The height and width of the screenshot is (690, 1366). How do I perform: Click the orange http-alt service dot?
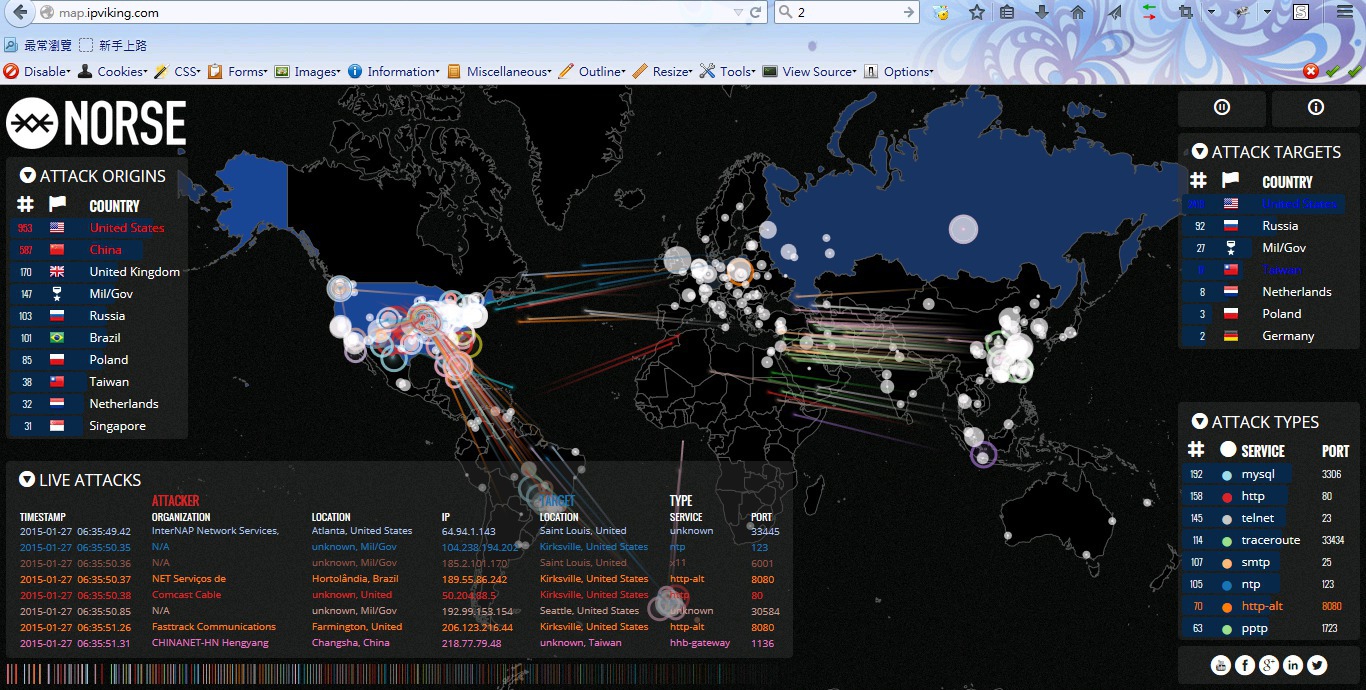click(1227, 607)
